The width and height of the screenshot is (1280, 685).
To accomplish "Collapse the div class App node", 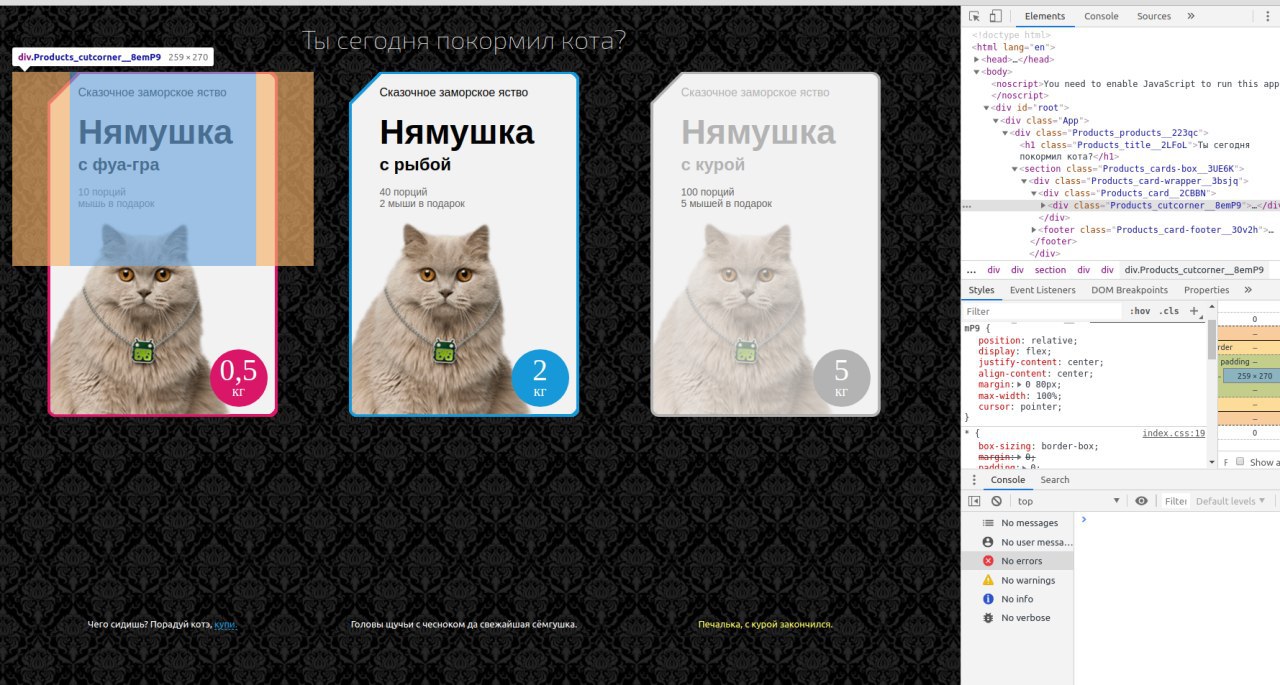I will [x=996, y=120].
